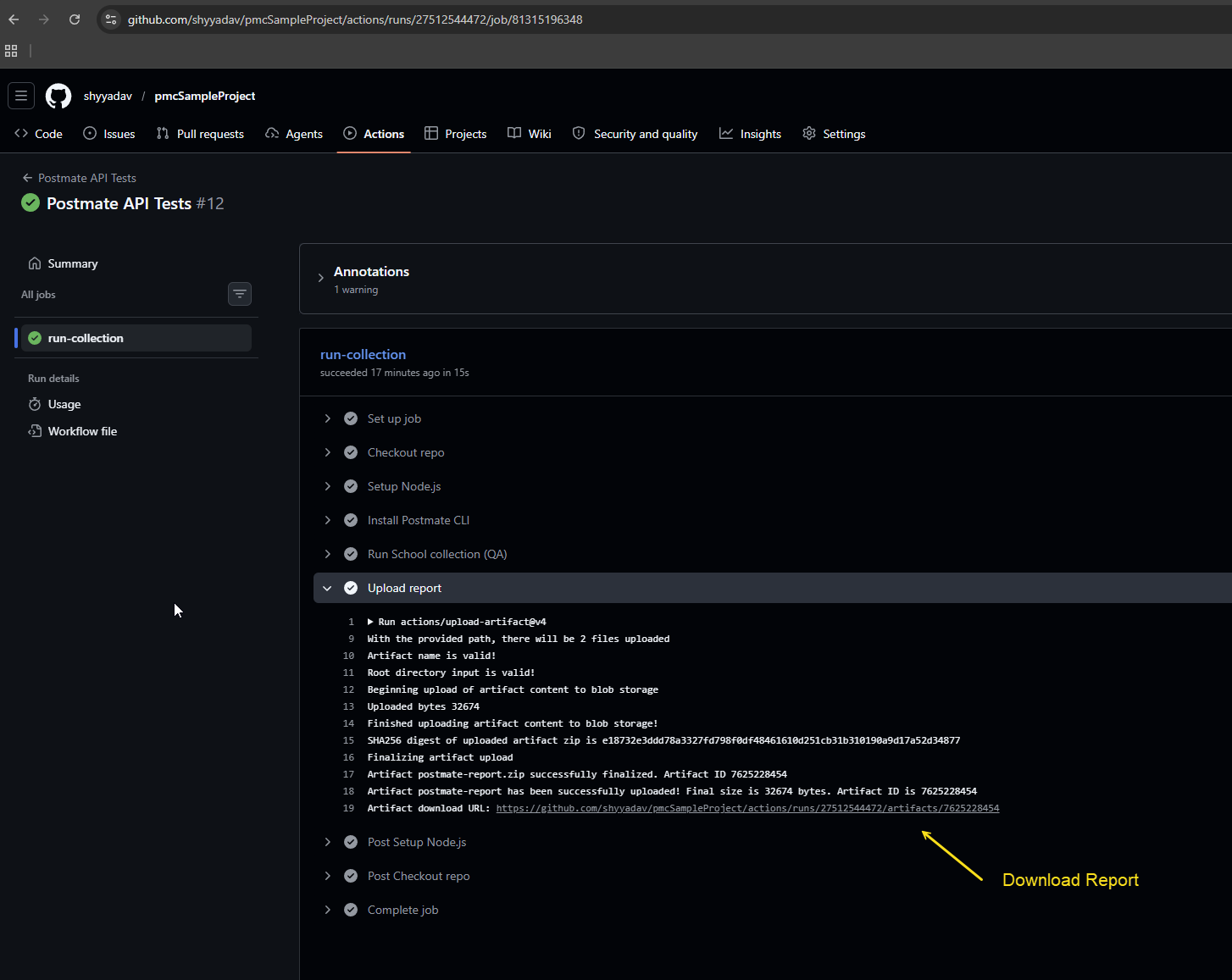Open the shyyadav user profile link
The width and height of the screenshot is (1232, 980).
pyautogui.click(x=108, y=96)
